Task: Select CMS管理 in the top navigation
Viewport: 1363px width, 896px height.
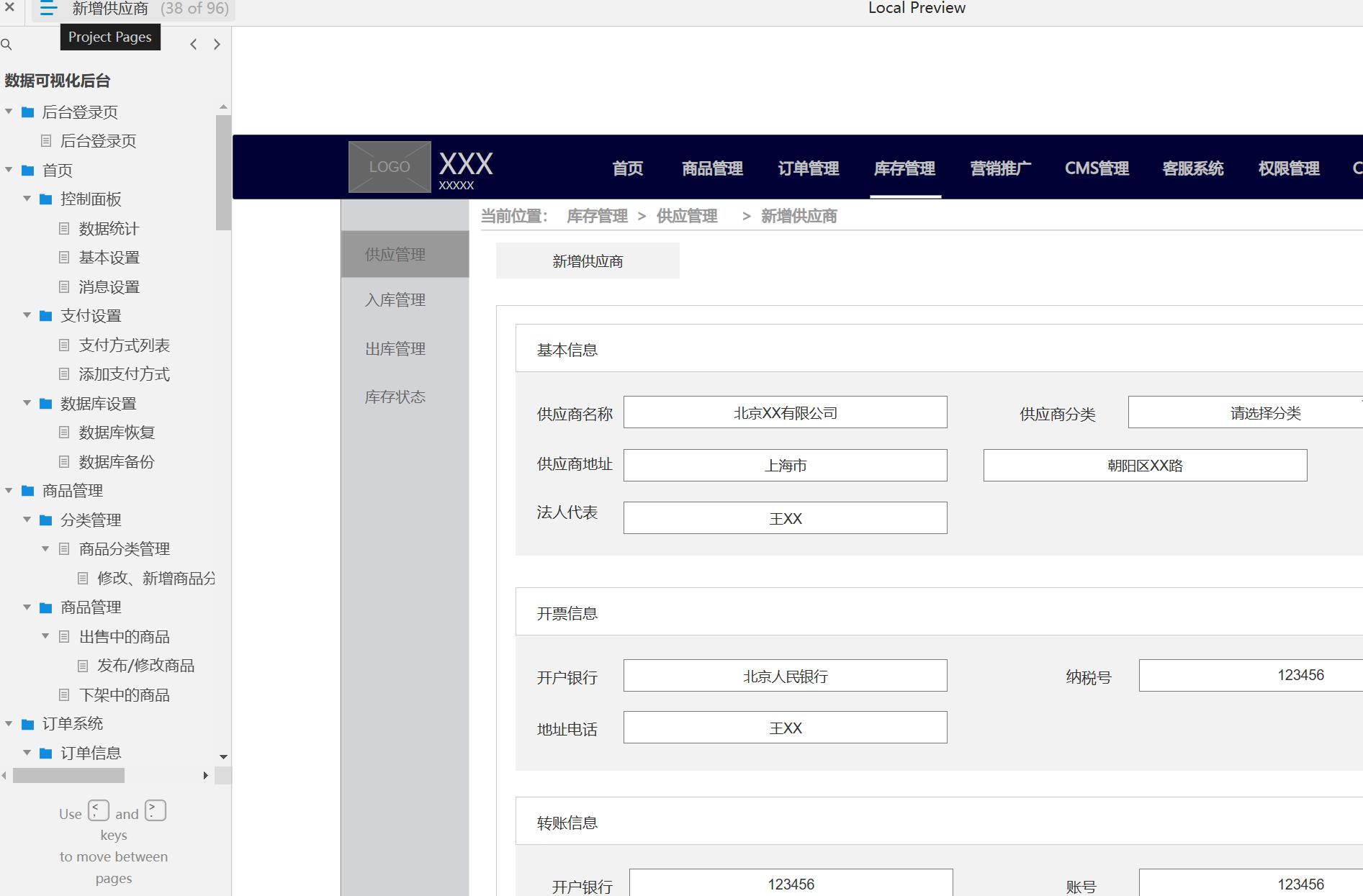Action: 1097,168
